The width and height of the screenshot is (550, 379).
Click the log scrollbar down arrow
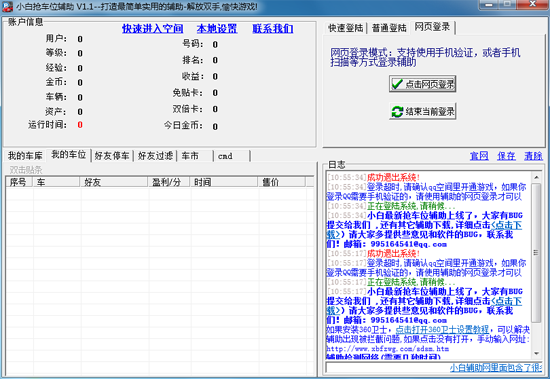(536, 353)
